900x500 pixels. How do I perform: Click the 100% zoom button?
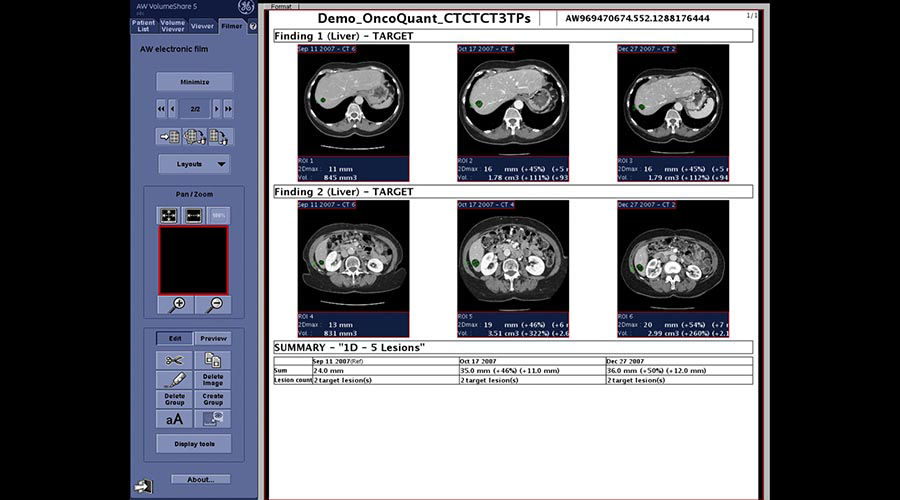pos(218,215)
